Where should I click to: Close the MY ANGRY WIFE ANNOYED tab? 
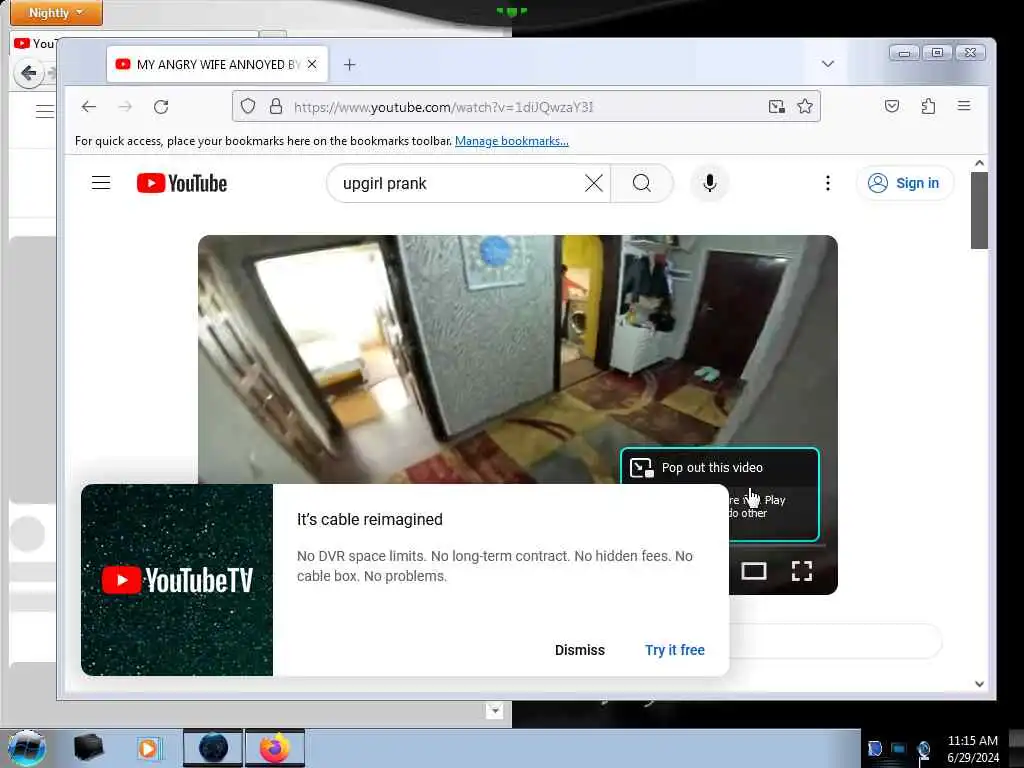click(312, 64)
